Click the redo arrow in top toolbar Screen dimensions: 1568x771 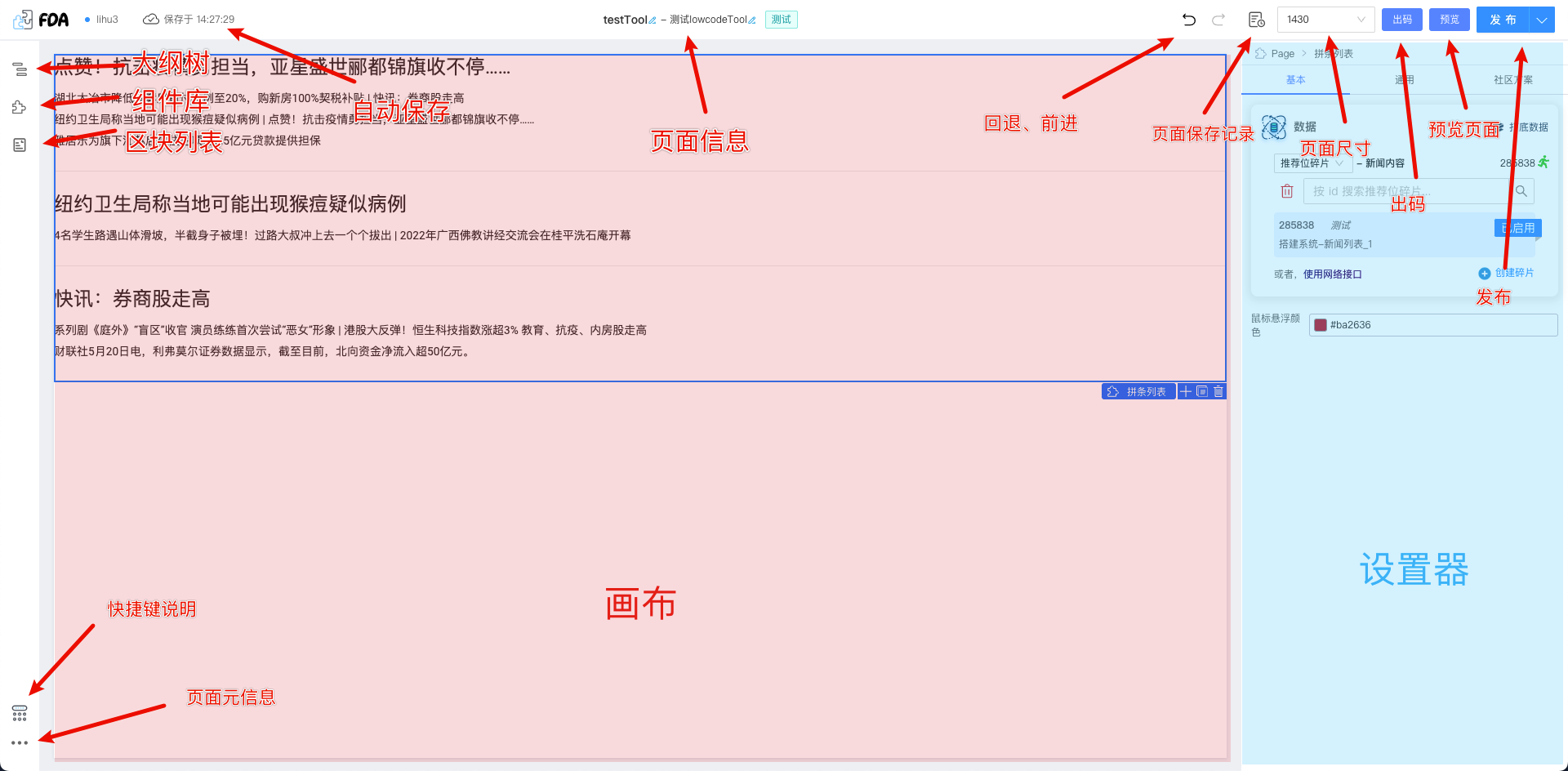point(1218,20)
